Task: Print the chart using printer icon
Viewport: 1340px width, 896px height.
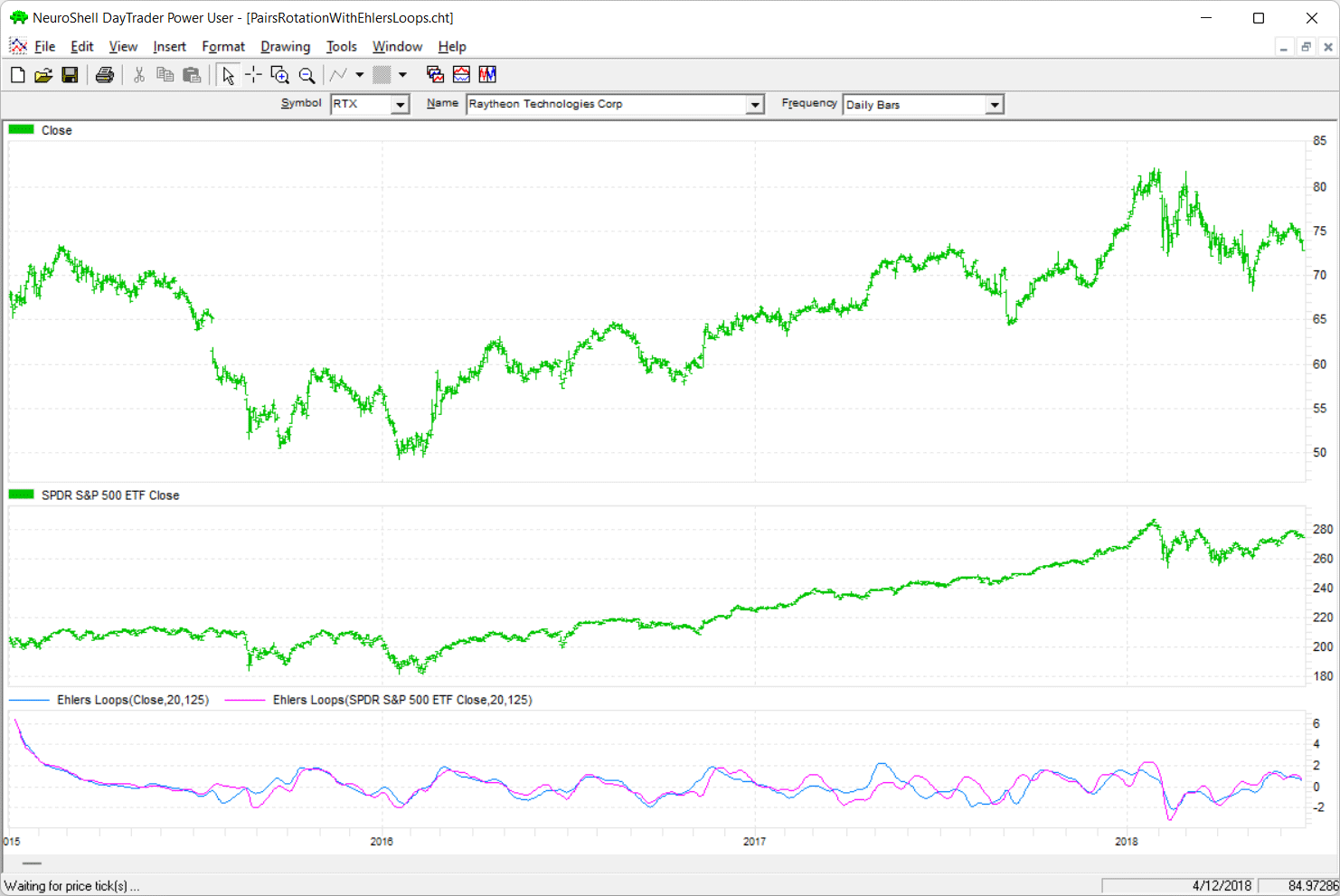Action: coord(105,75)
